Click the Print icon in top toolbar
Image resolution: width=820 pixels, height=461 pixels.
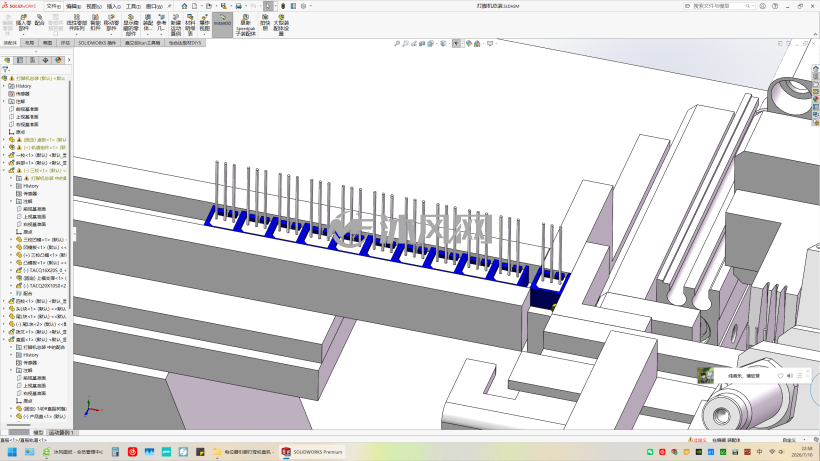tap(238, 6)
